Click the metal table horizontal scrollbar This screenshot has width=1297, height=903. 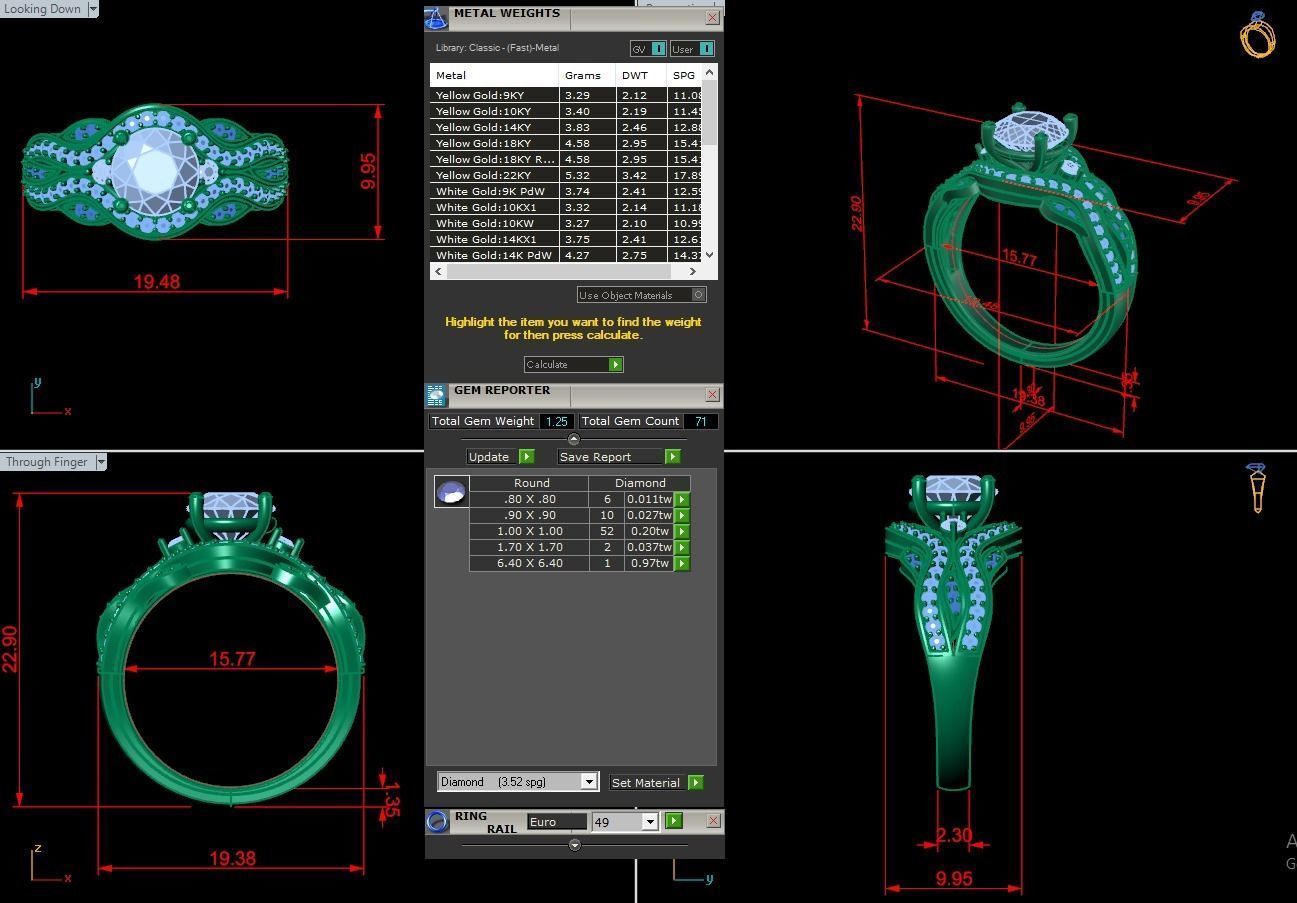click(557, 271)
